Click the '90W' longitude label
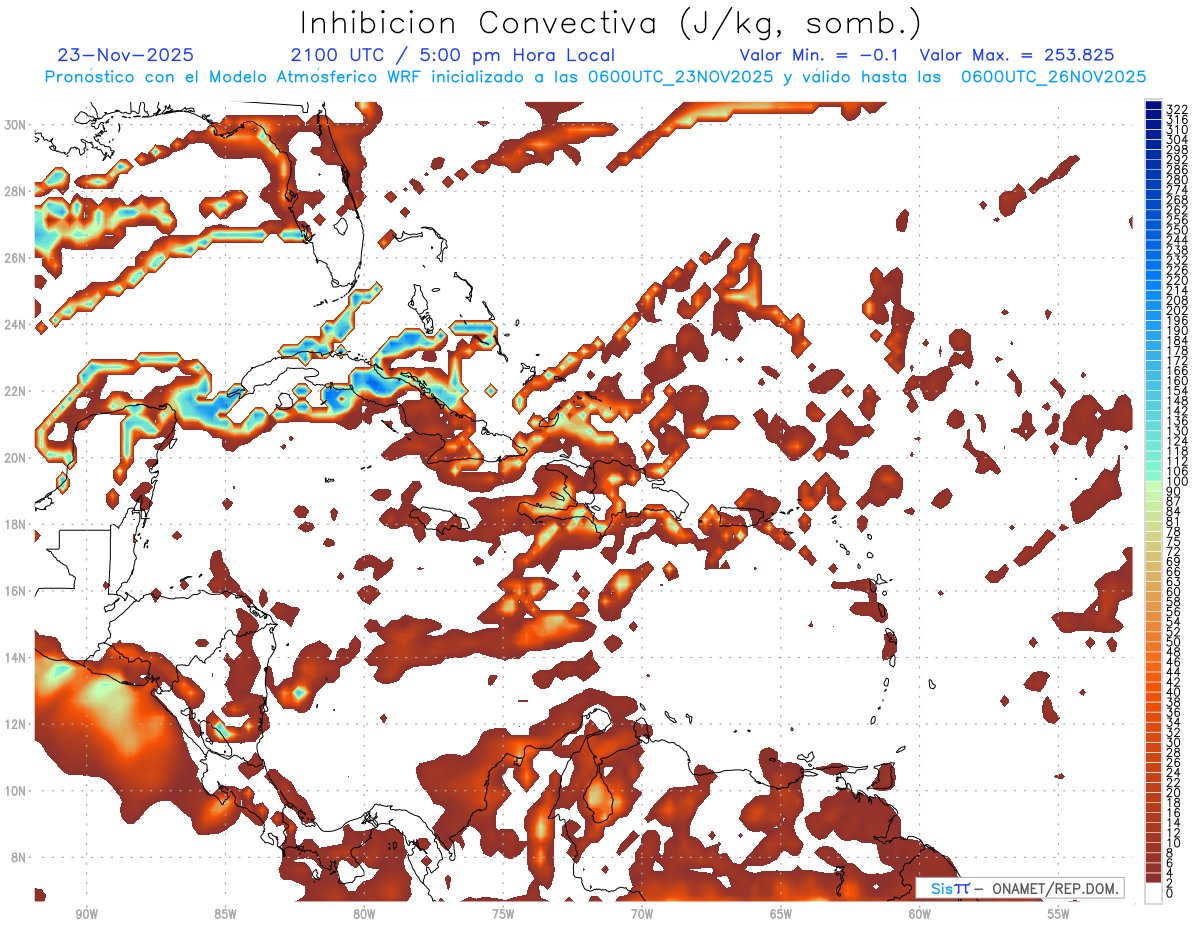 point(86,914)
